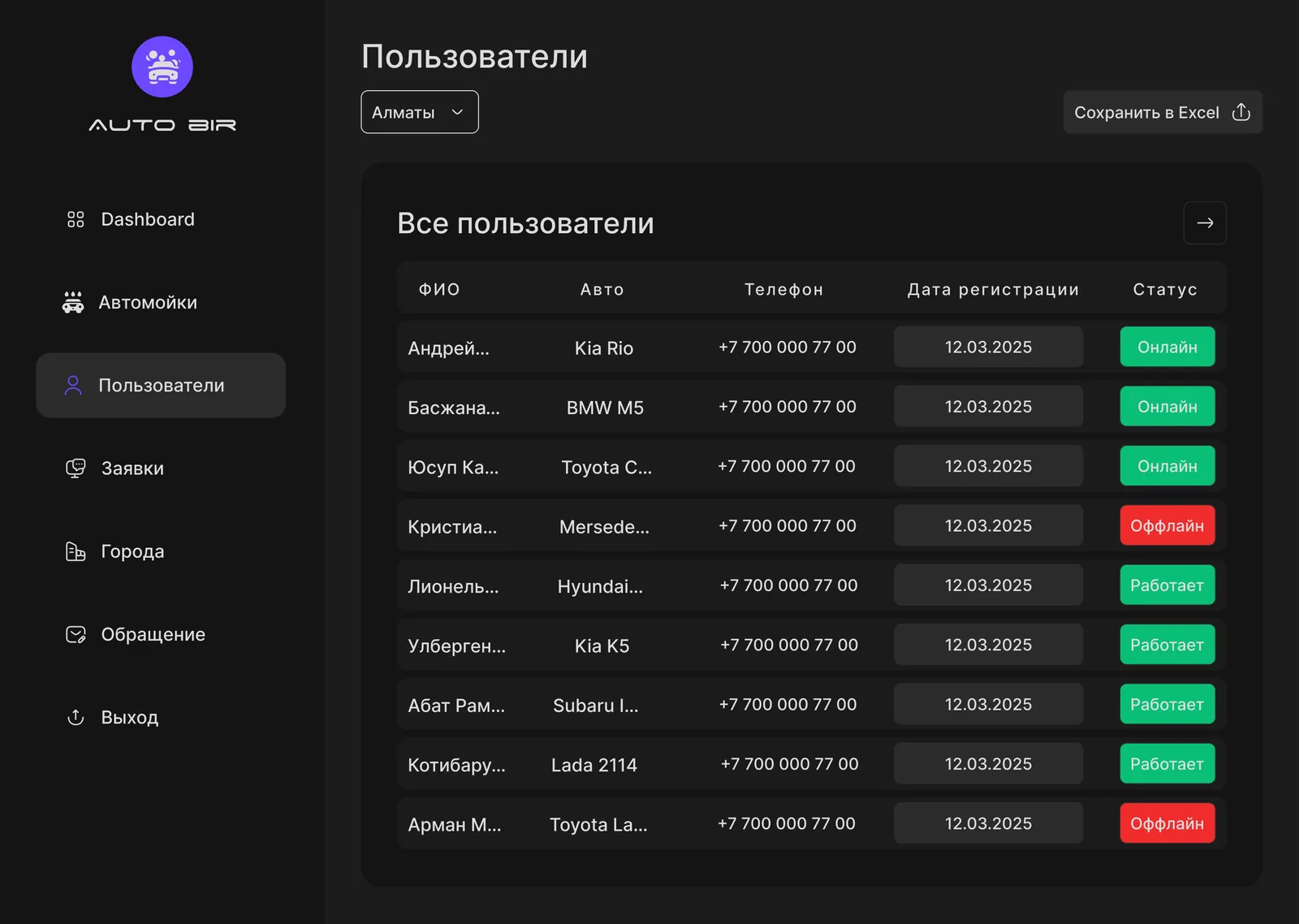Click the chat monitor icon beside Заявки
This screenshot has height=924, width=1299.
click(76, 468)
